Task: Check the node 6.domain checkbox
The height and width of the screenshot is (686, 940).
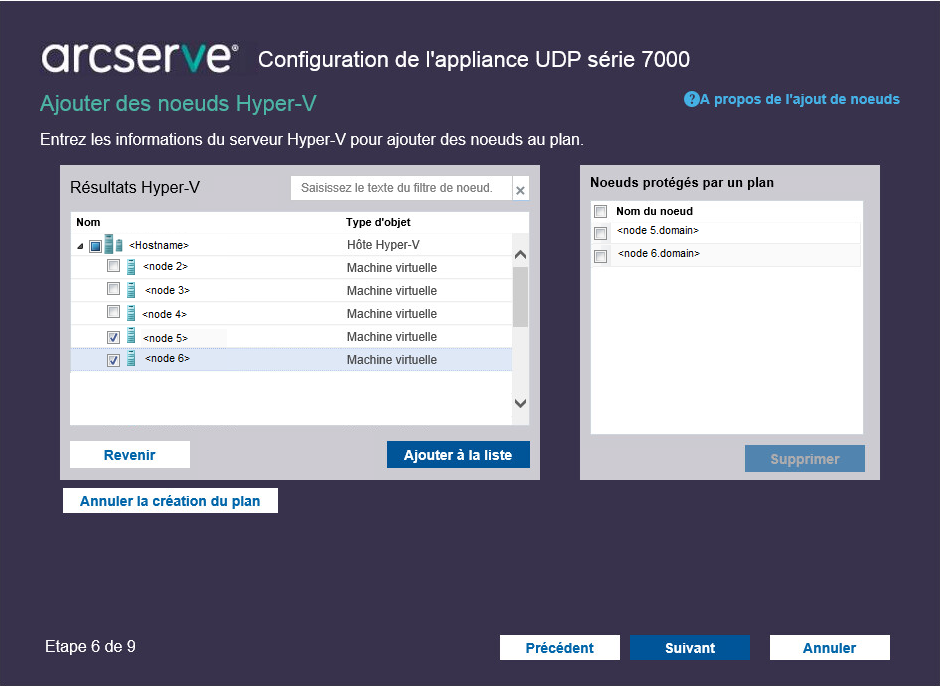Action: (600, 256)
